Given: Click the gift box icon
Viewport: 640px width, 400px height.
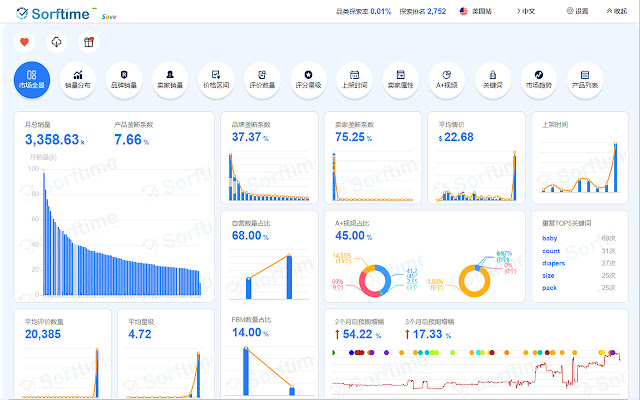Looking at the screenshot, I should click(x=87, y=42).
